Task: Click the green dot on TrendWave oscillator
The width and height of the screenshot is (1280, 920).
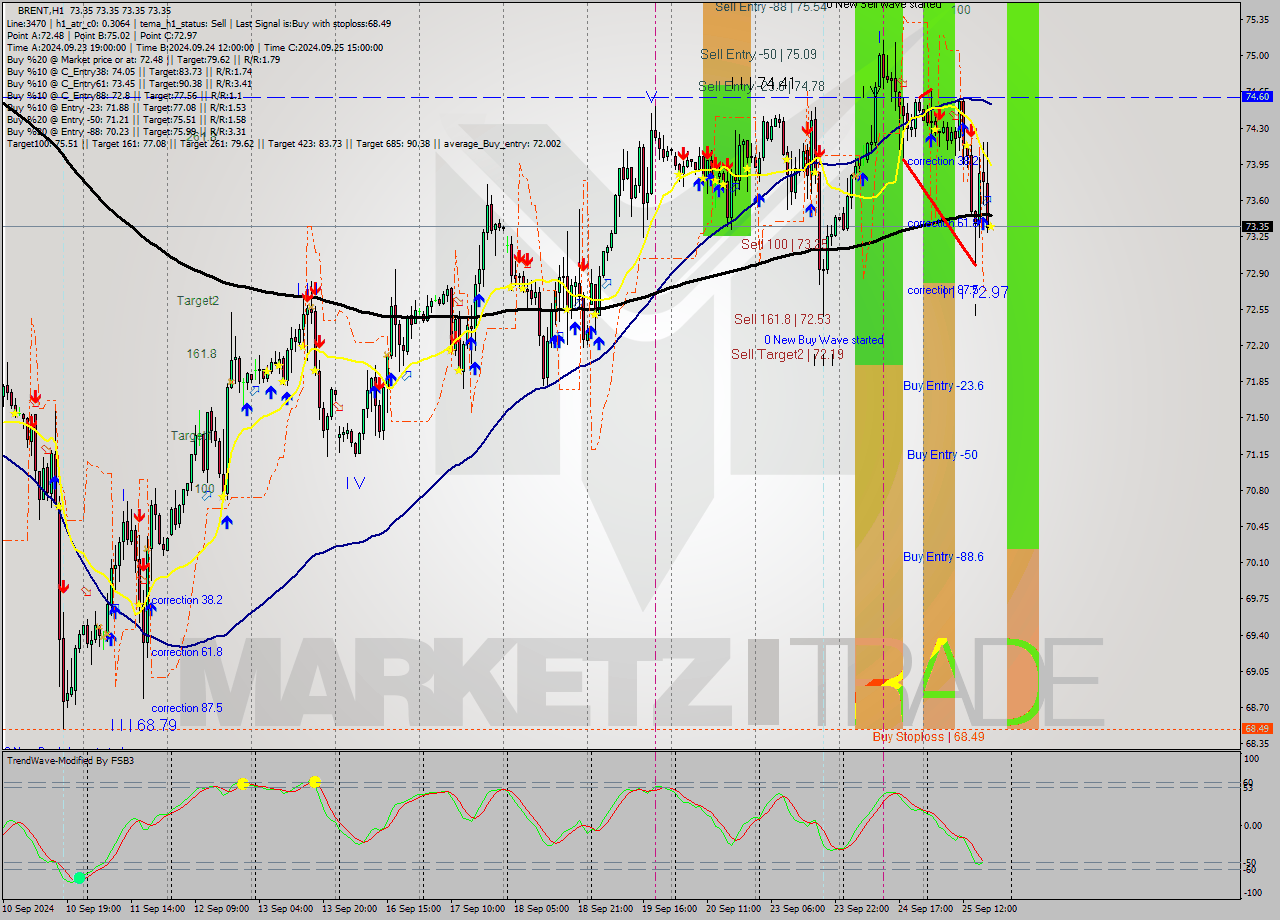Action: coord(79,878)
